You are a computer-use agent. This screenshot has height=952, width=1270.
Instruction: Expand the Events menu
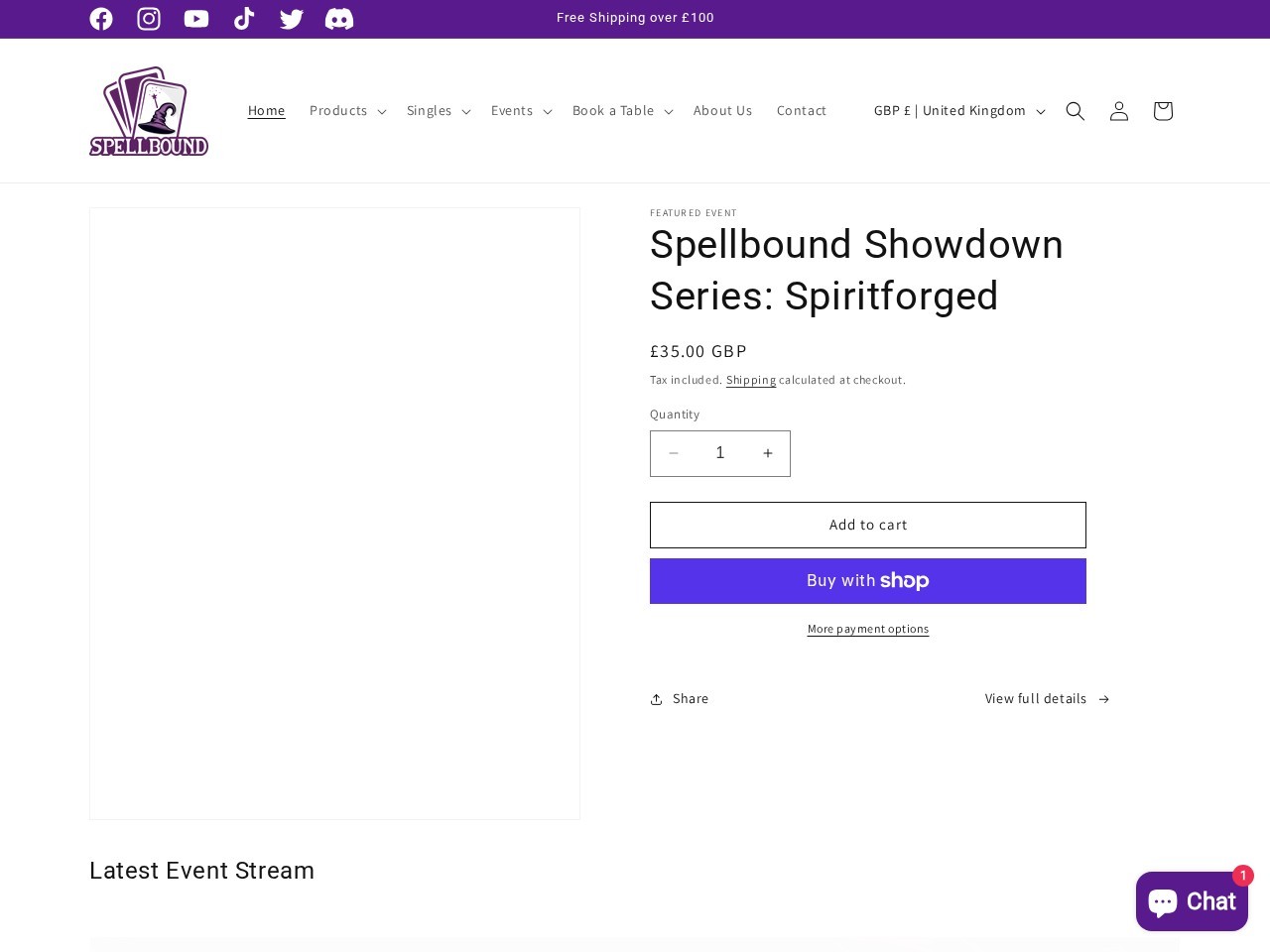(520, 111)
